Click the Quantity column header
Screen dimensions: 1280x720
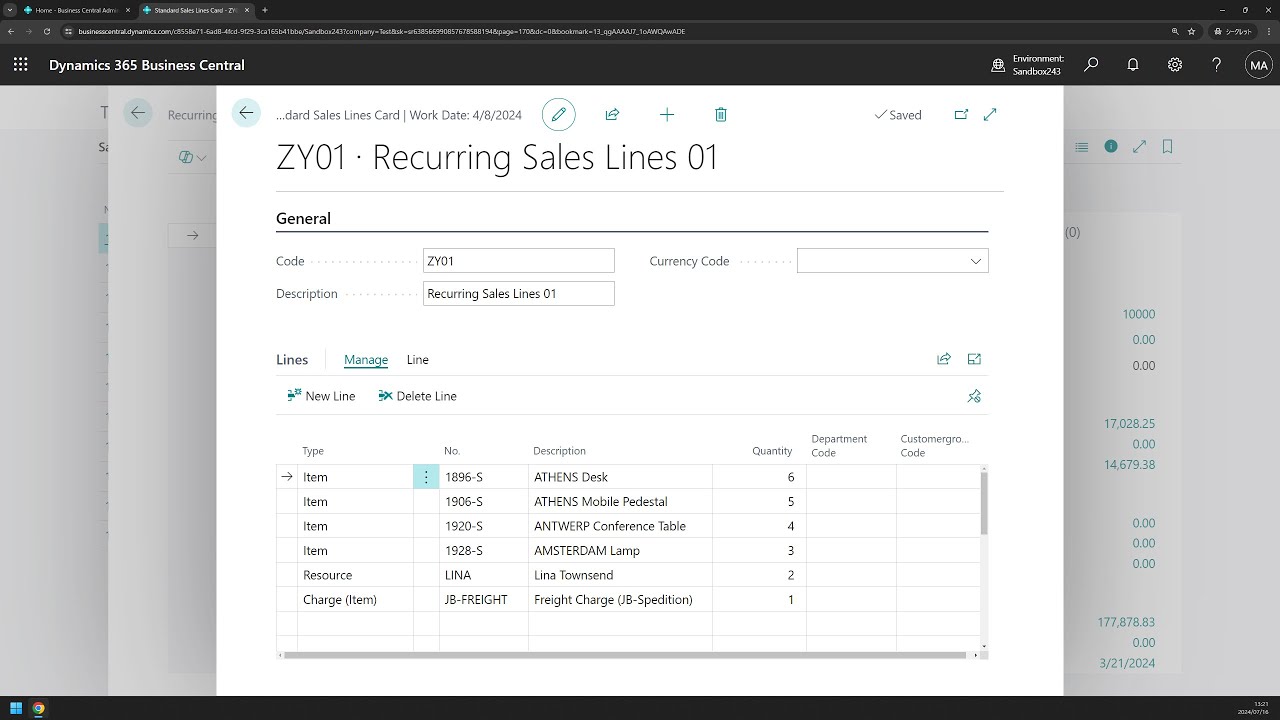coord(772,451)
